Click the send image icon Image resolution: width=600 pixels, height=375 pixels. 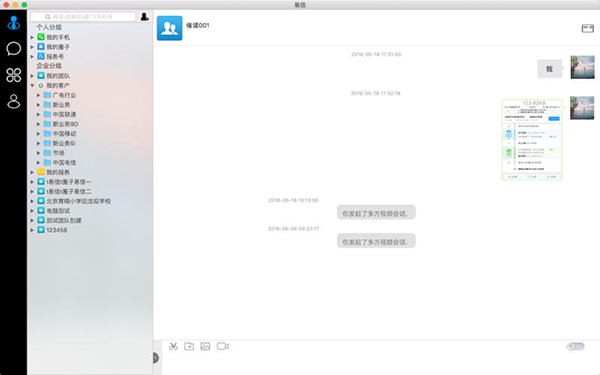[x=205, y=346]
